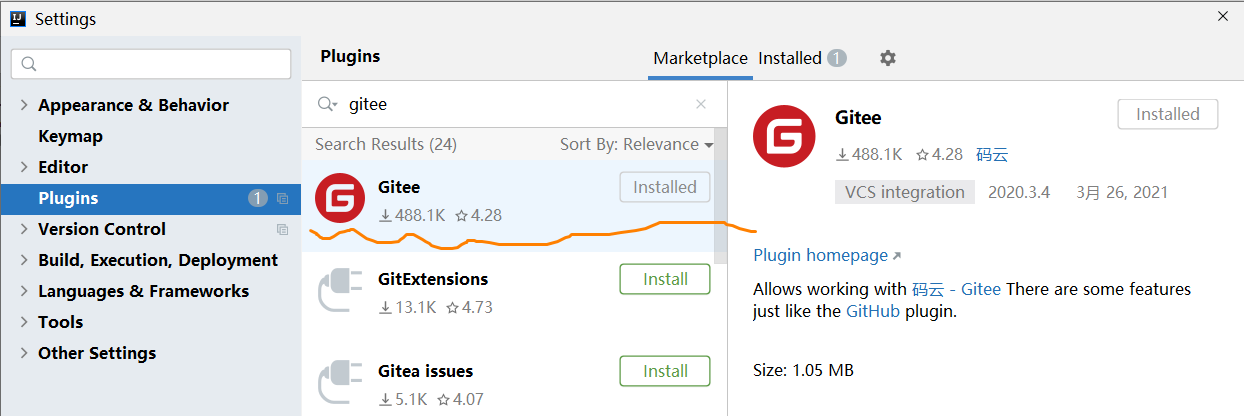Click the GitExtensions plug icon
Screen dimensions: 1244x416
[x=340, y=290]
